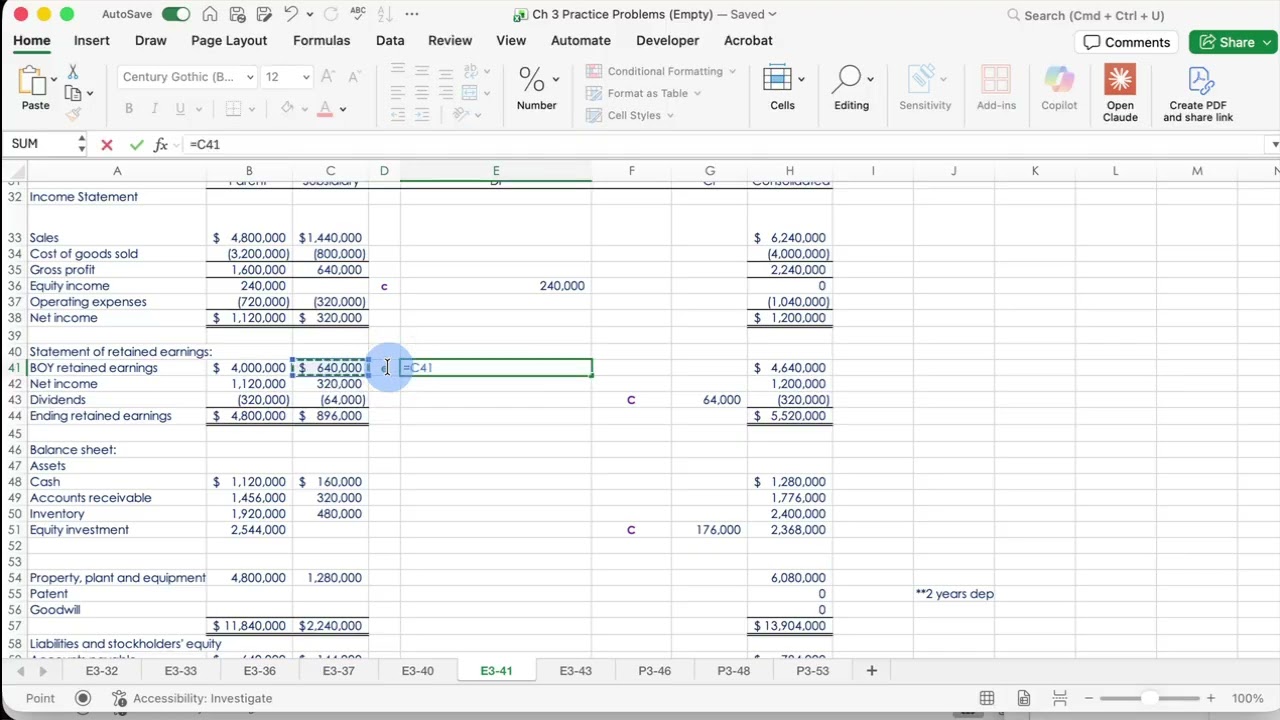Toggle Underline formatting
The image size is (1280, 720).
pos(180,109)
